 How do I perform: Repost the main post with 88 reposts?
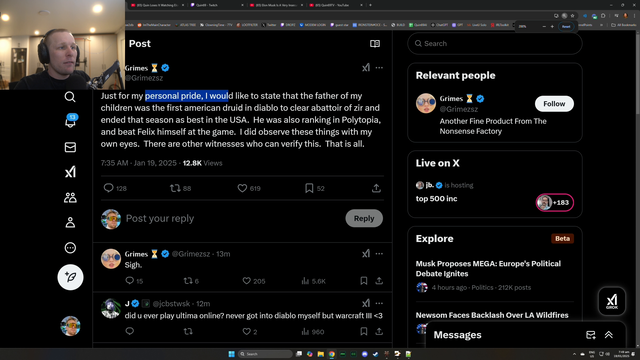point(180,188)
